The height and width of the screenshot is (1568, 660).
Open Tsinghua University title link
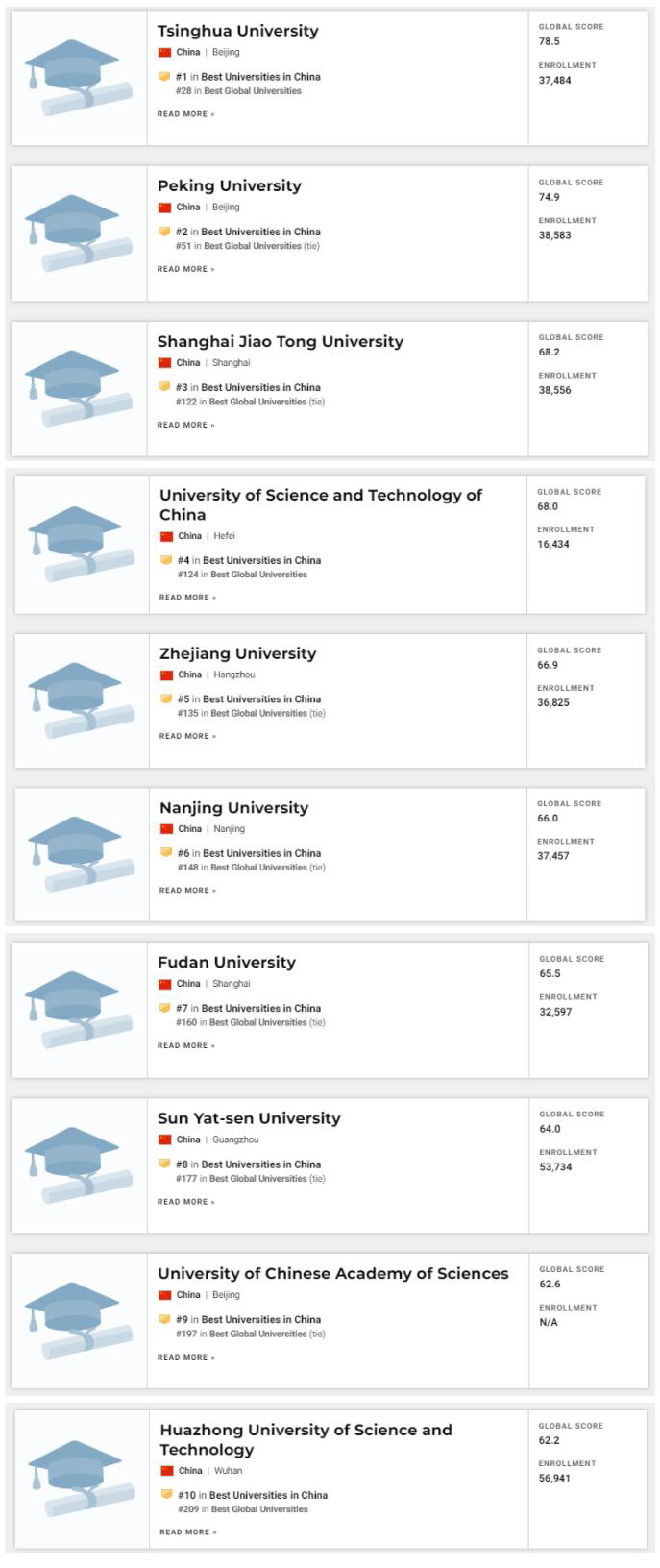pyautogui.click(x=237, y=31)
